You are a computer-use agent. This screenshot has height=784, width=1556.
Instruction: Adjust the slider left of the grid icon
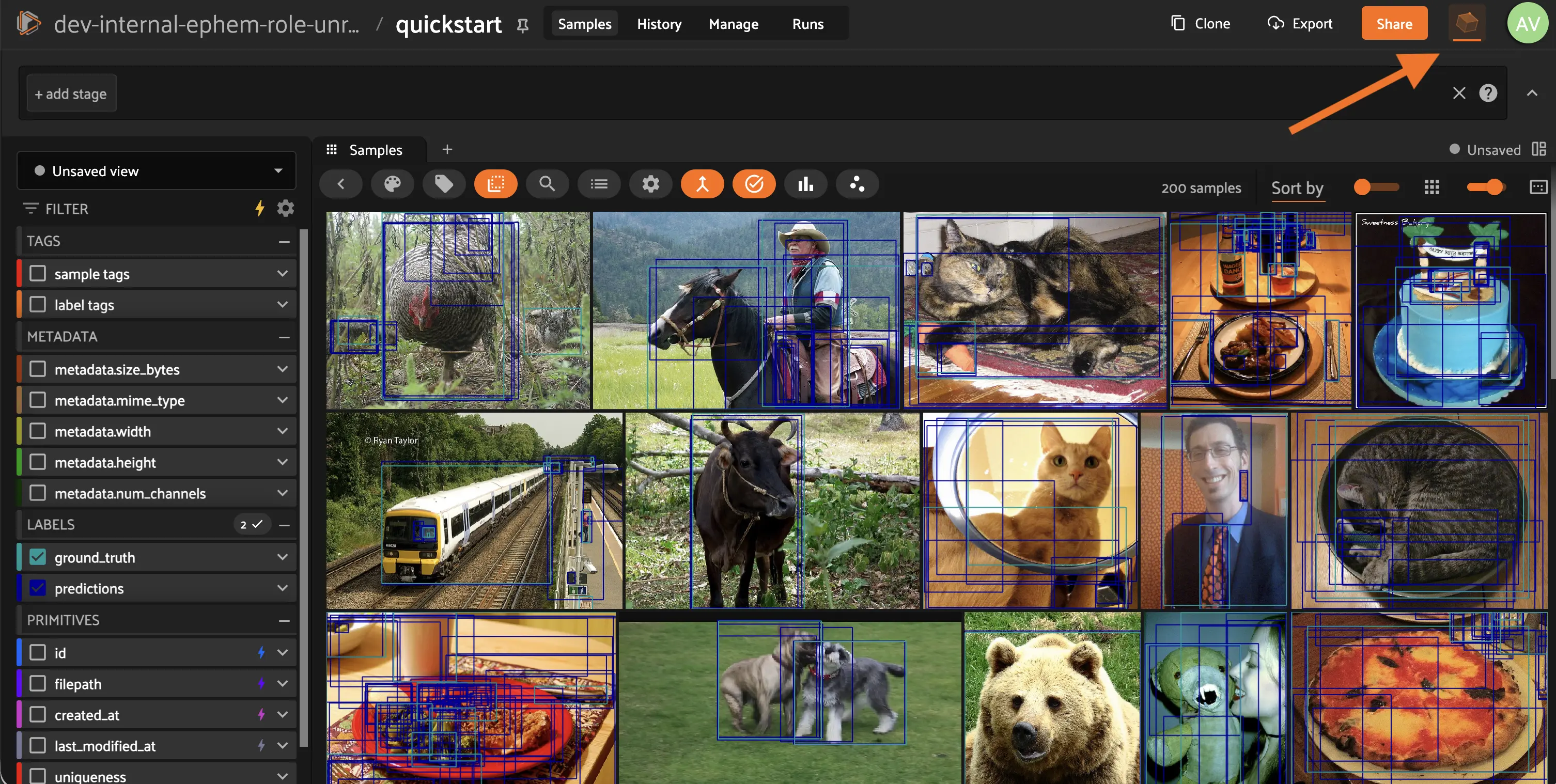click(1376, 187)
